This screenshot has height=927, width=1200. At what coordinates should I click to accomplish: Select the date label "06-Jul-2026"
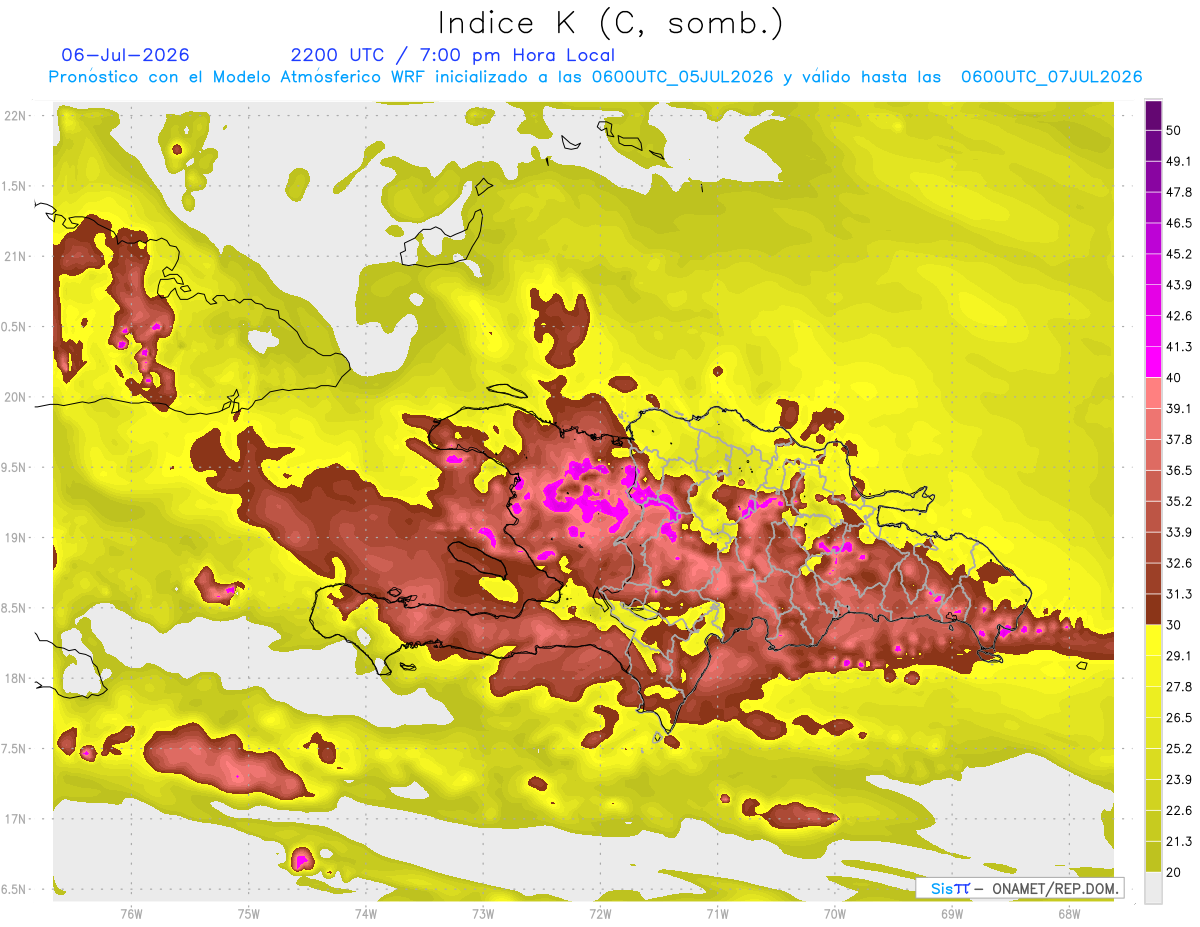point(125,55)
